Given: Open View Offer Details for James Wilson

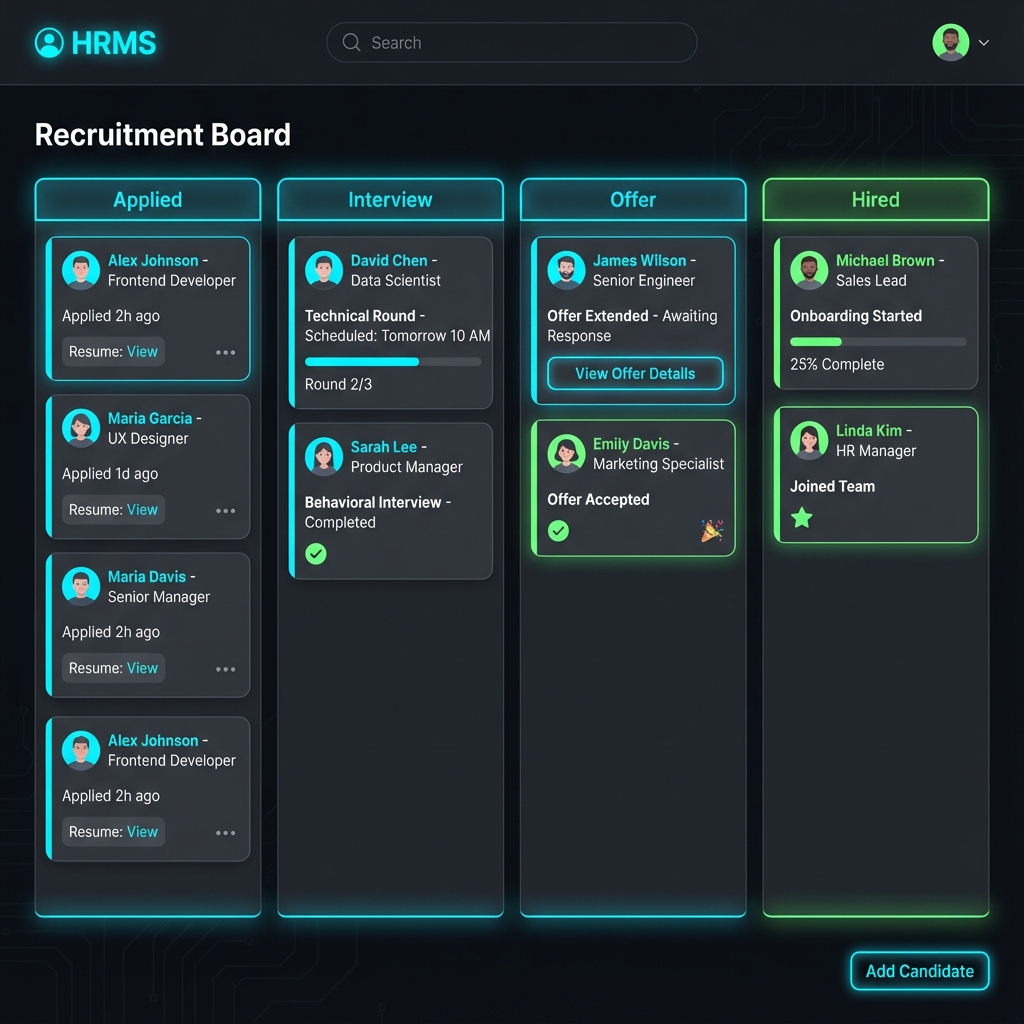Looking at the screenshot, I should tap(635, 374).
